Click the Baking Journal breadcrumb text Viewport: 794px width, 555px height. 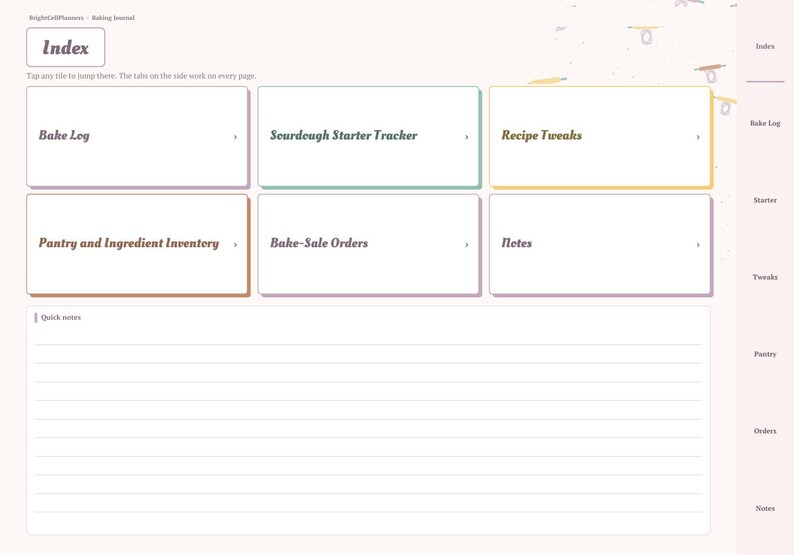click(113, 18)
